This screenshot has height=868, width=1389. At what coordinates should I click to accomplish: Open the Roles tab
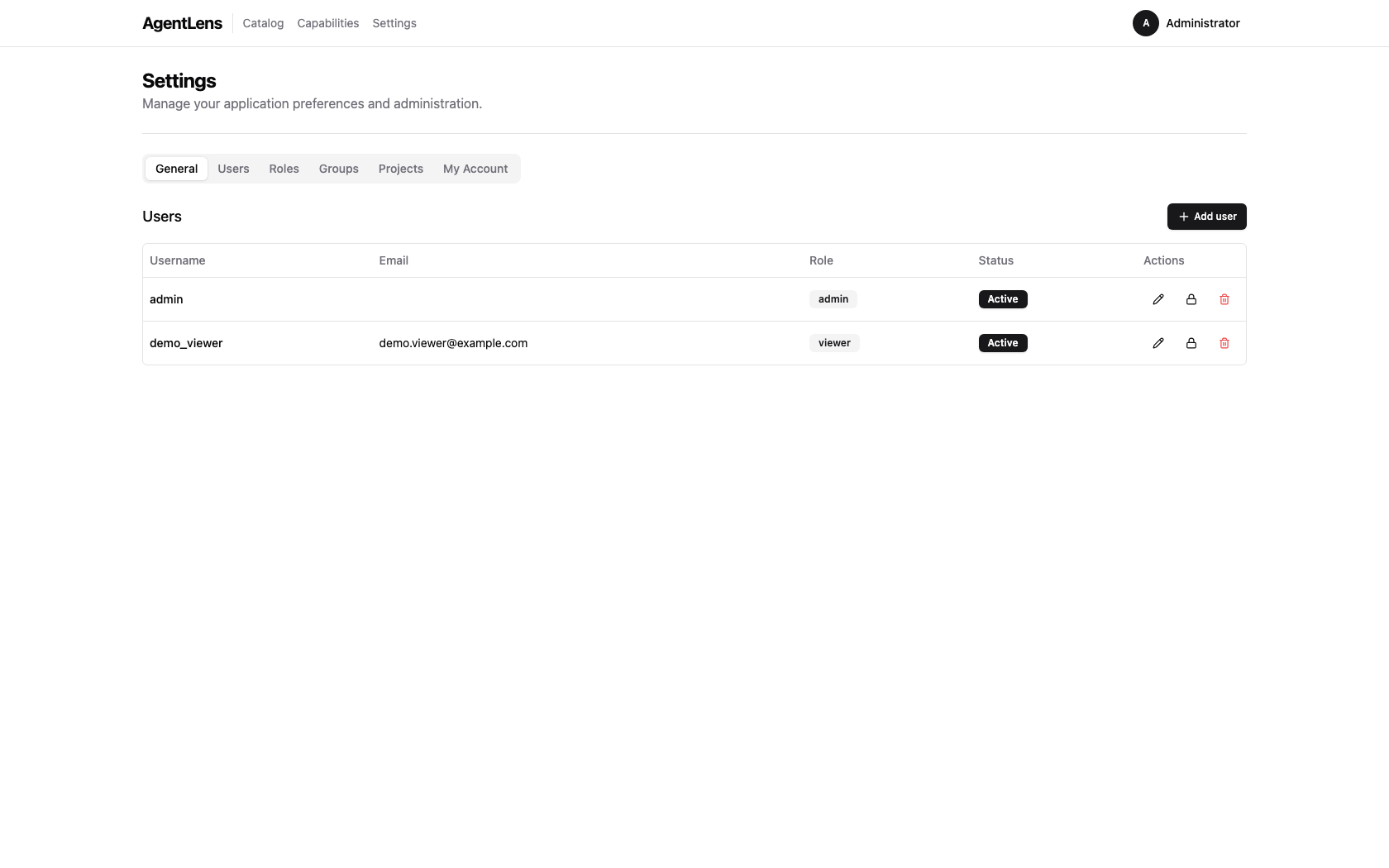tap(284, 169)
